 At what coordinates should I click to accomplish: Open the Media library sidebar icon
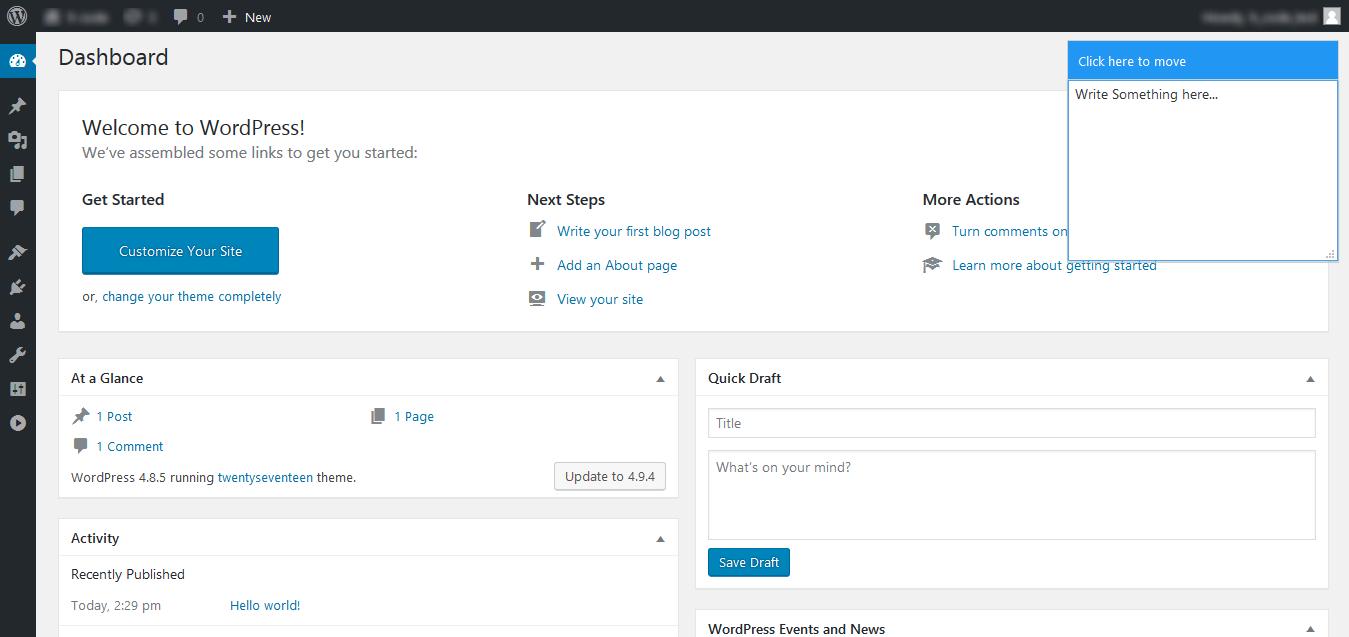[17, 140]
